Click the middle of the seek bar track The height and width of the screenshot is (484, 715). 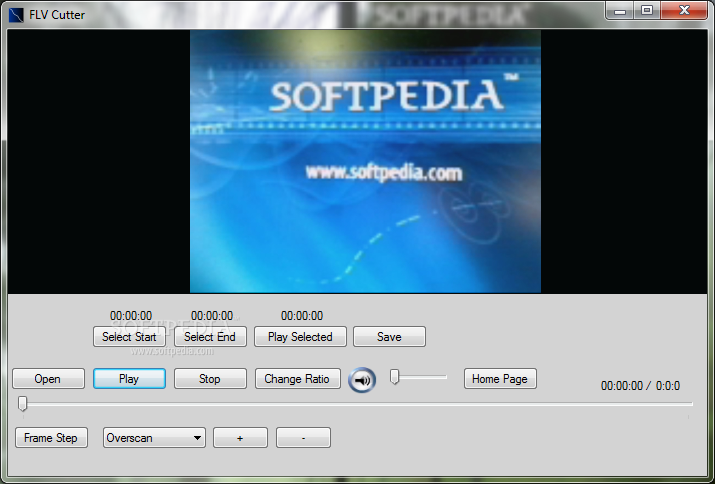[358, 404]
